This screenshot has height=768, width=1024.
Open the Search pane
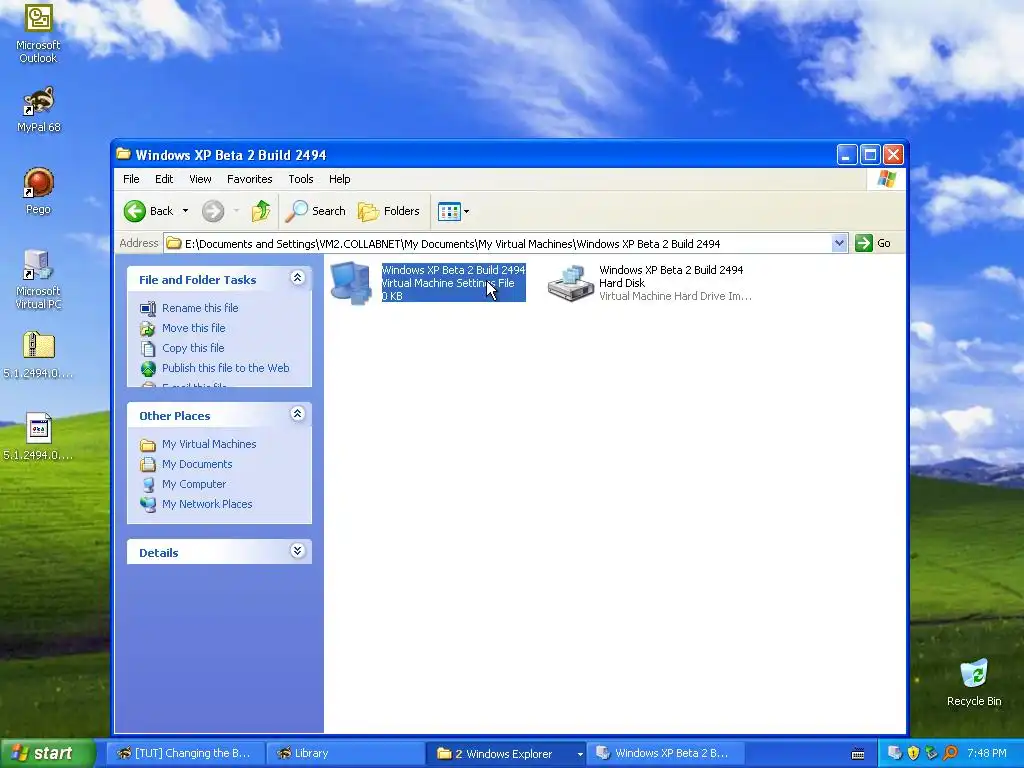315,211
